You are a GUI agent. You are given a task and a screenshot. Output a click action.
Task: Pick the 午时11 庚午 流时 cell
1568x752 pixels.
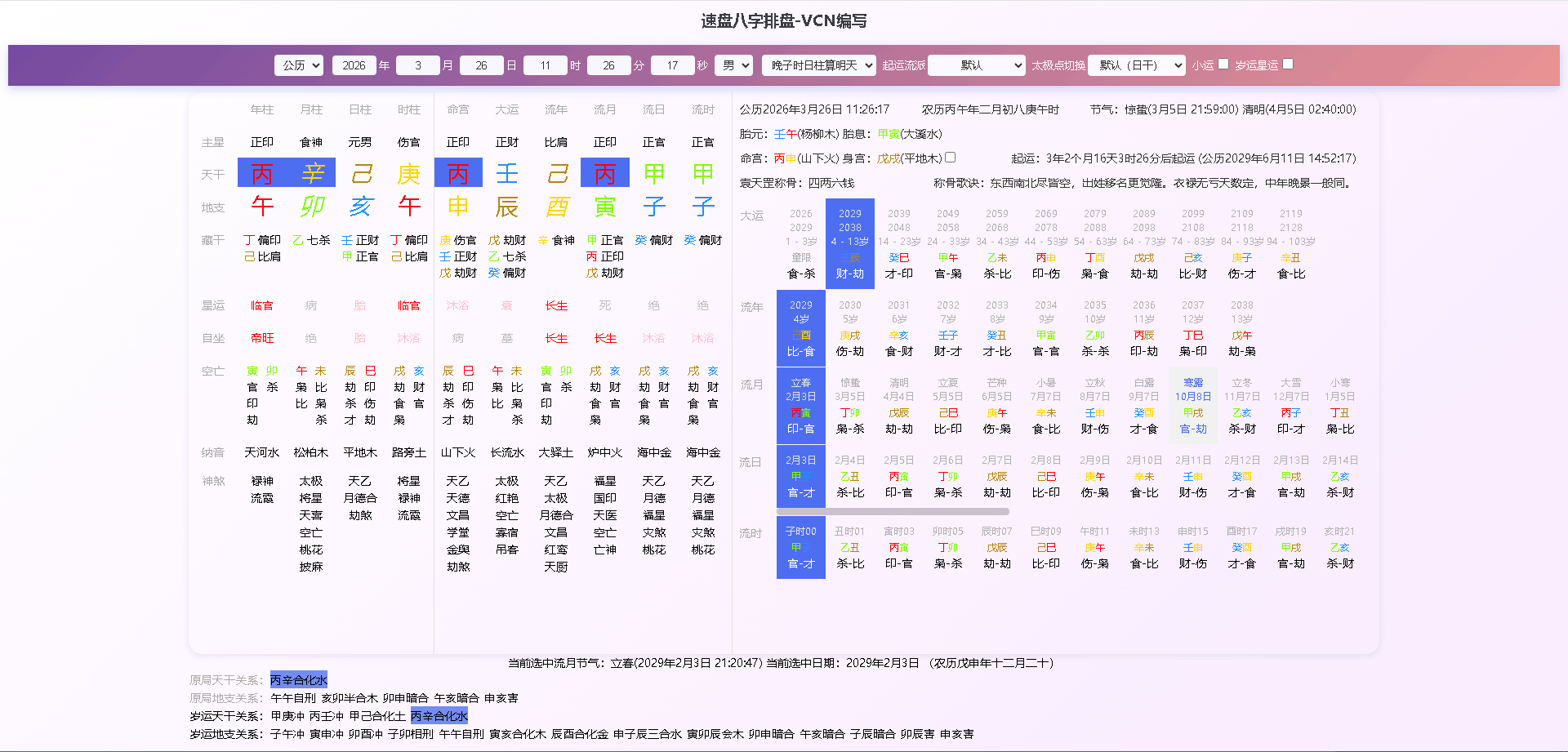coord(1095,547)
